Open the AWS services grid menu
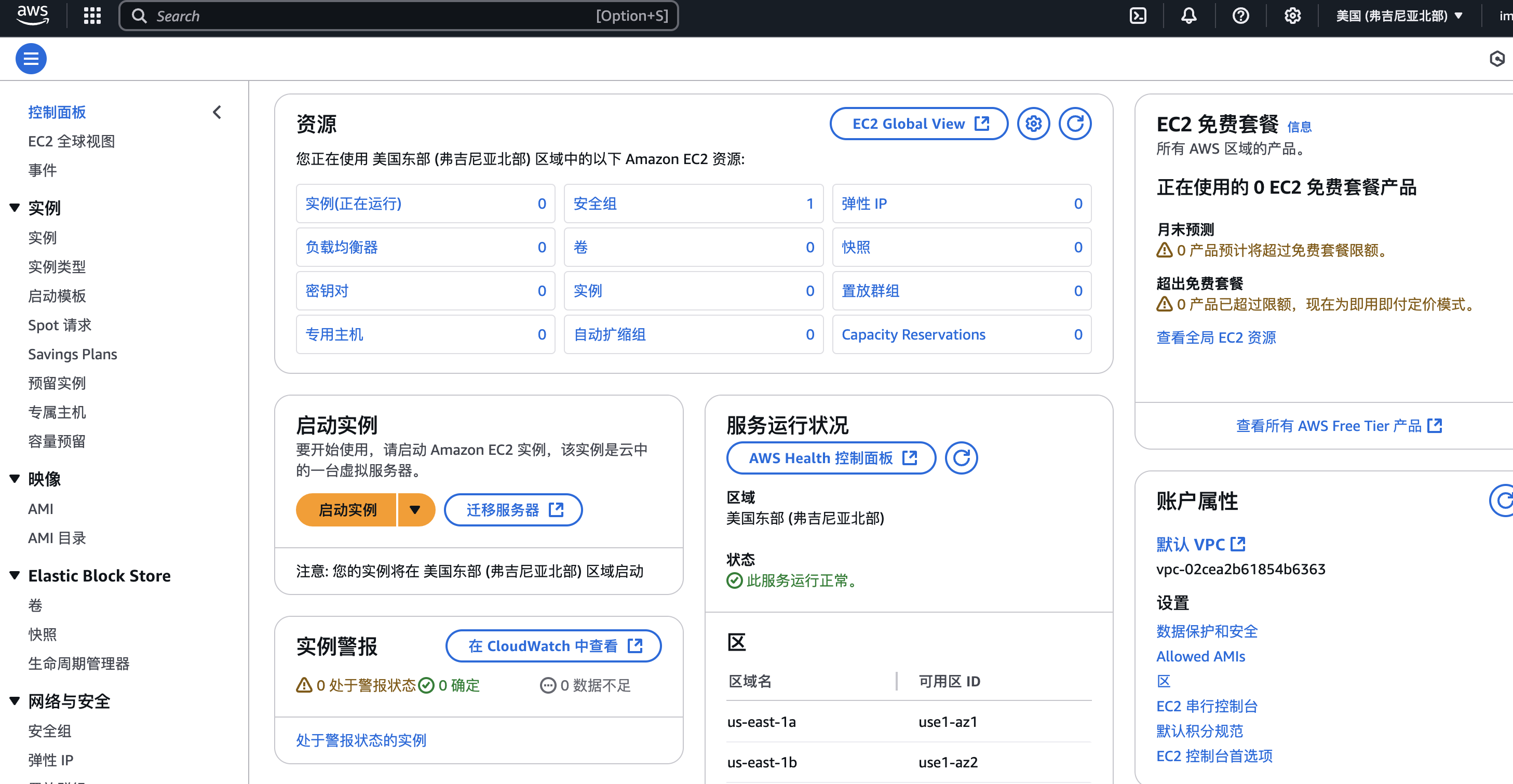The image size is (1513, 784). (92, 16)
